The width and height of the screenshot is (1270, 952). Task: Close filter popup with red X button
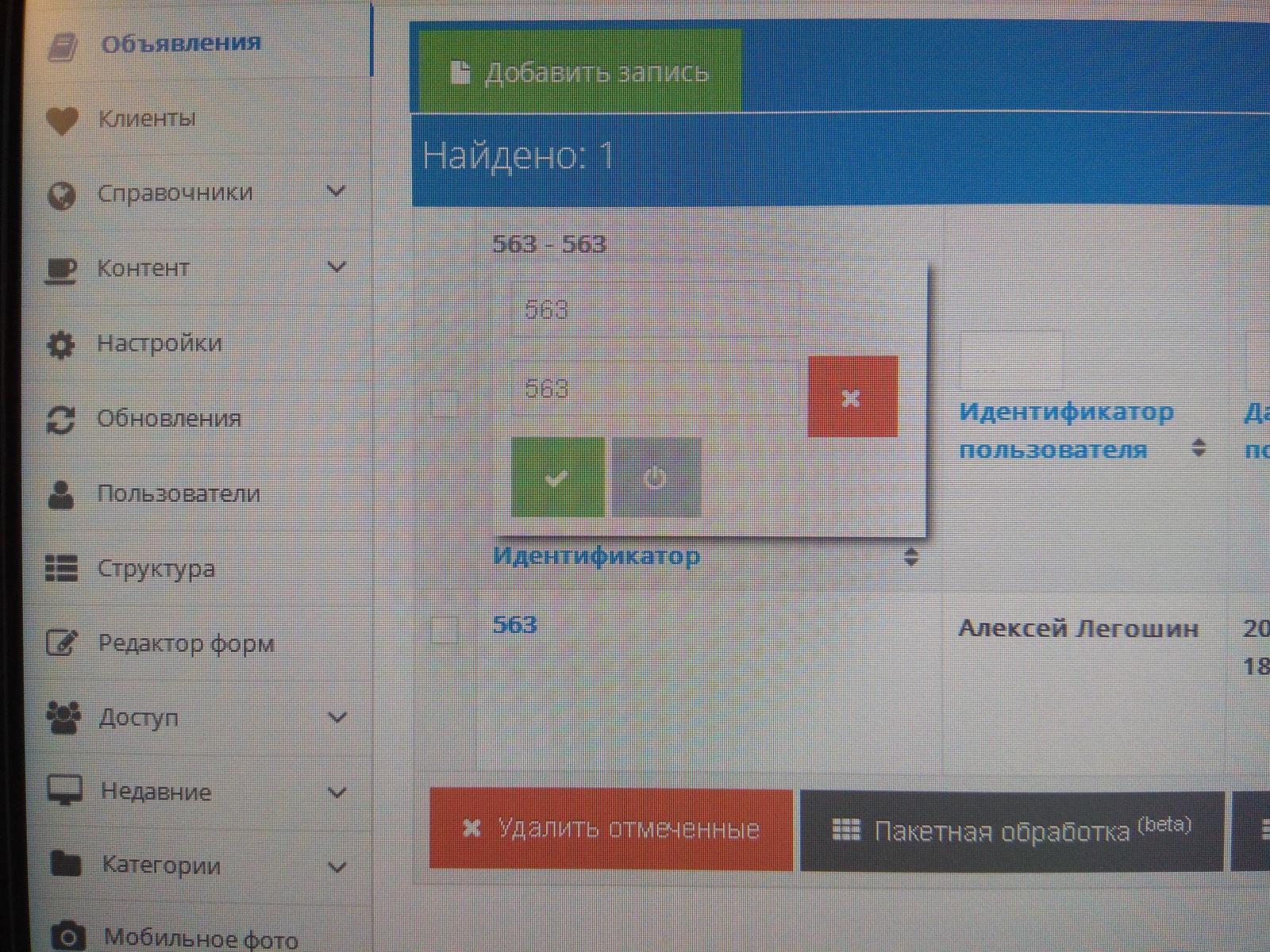[x=852, y=397]
